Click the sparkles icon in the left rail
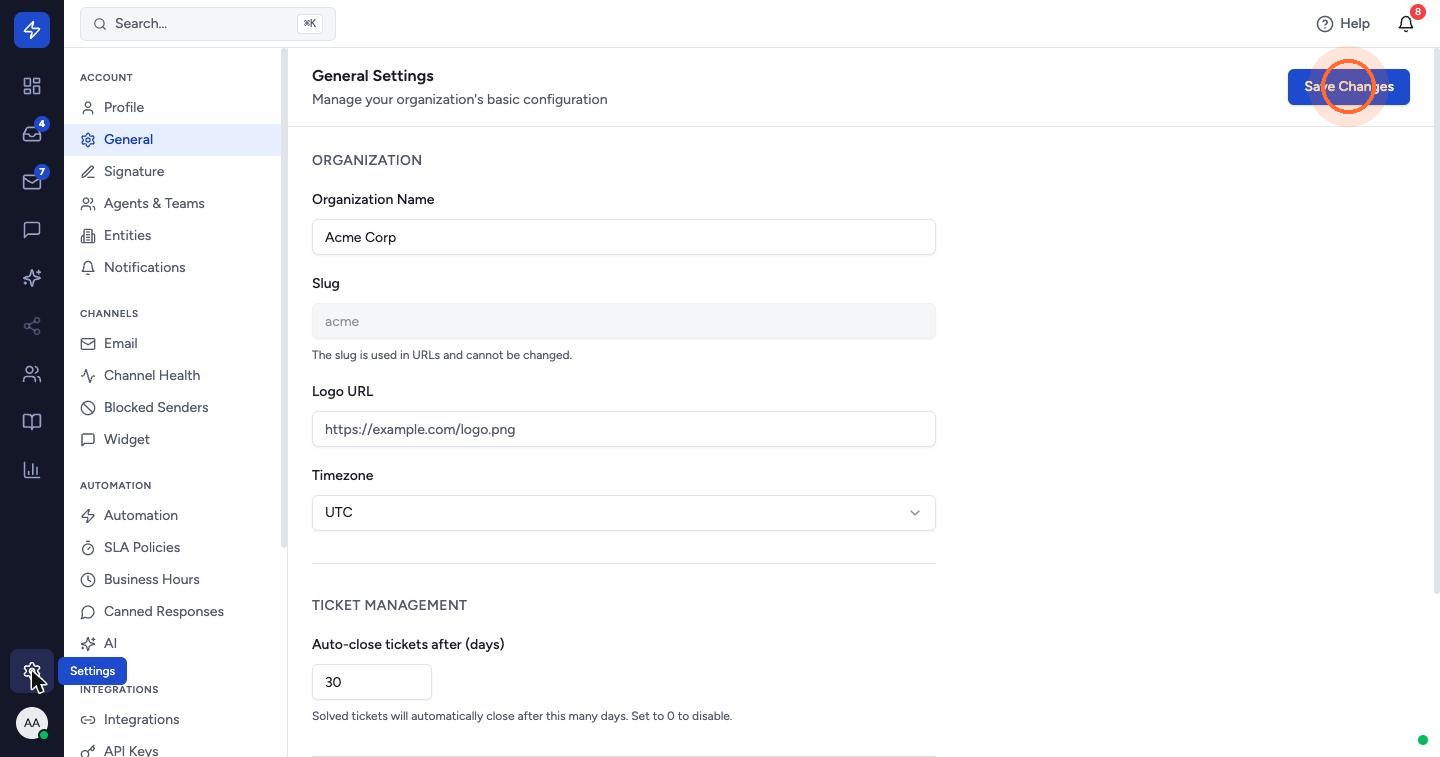The image size is (1440, 757). 32,278
